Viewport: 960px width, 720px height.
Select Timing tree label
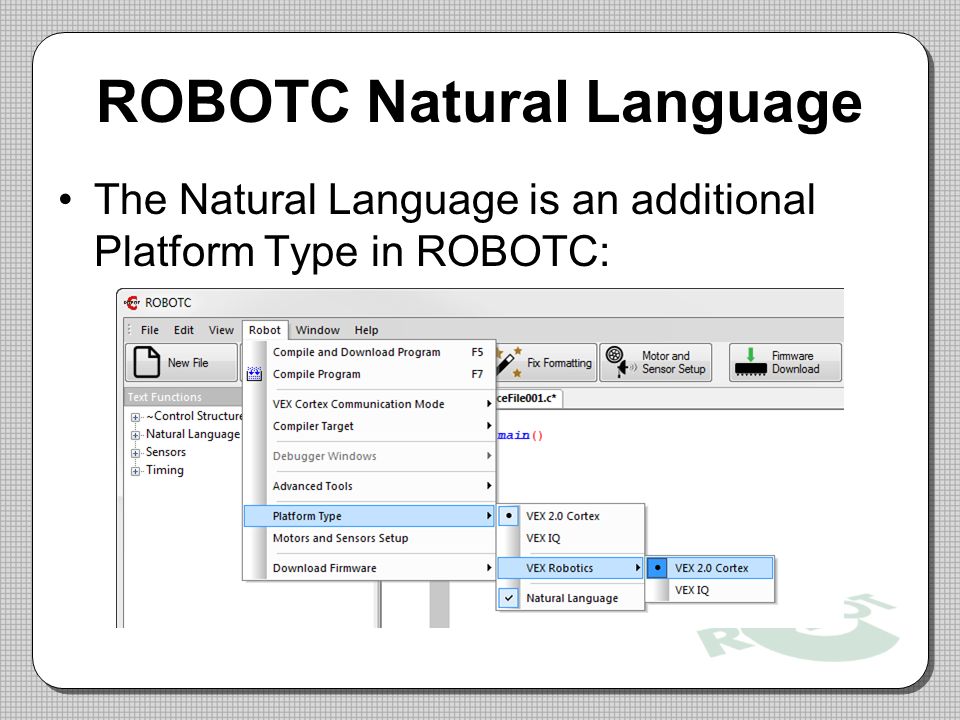[165, 470]
